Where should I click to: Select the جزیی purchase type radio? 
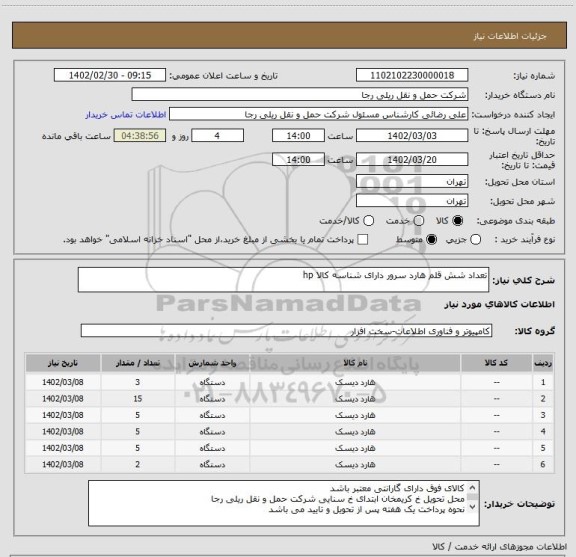coord(475,240)
